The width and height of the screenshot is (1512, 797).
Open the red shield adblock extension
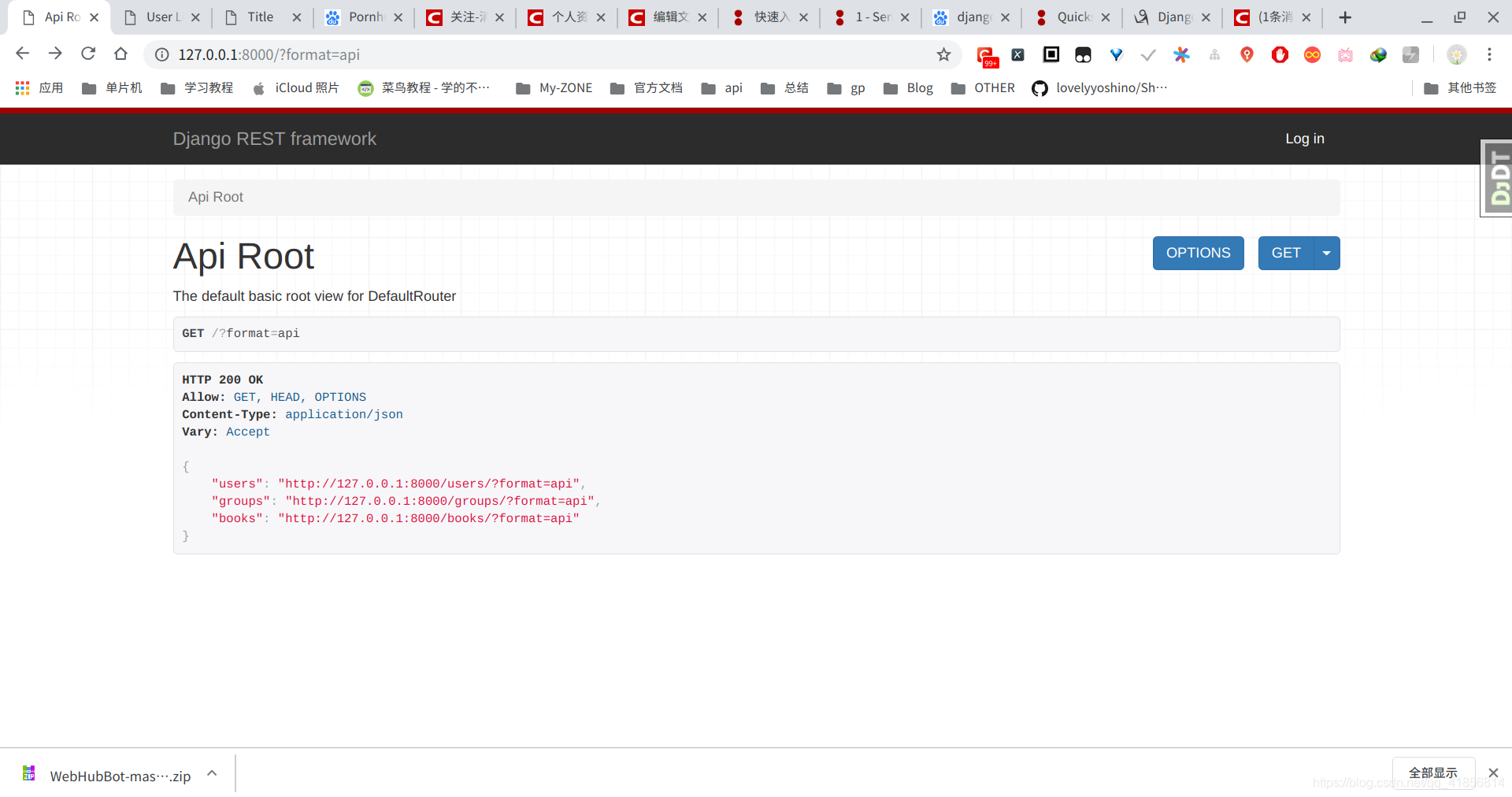pos(1280,54)
